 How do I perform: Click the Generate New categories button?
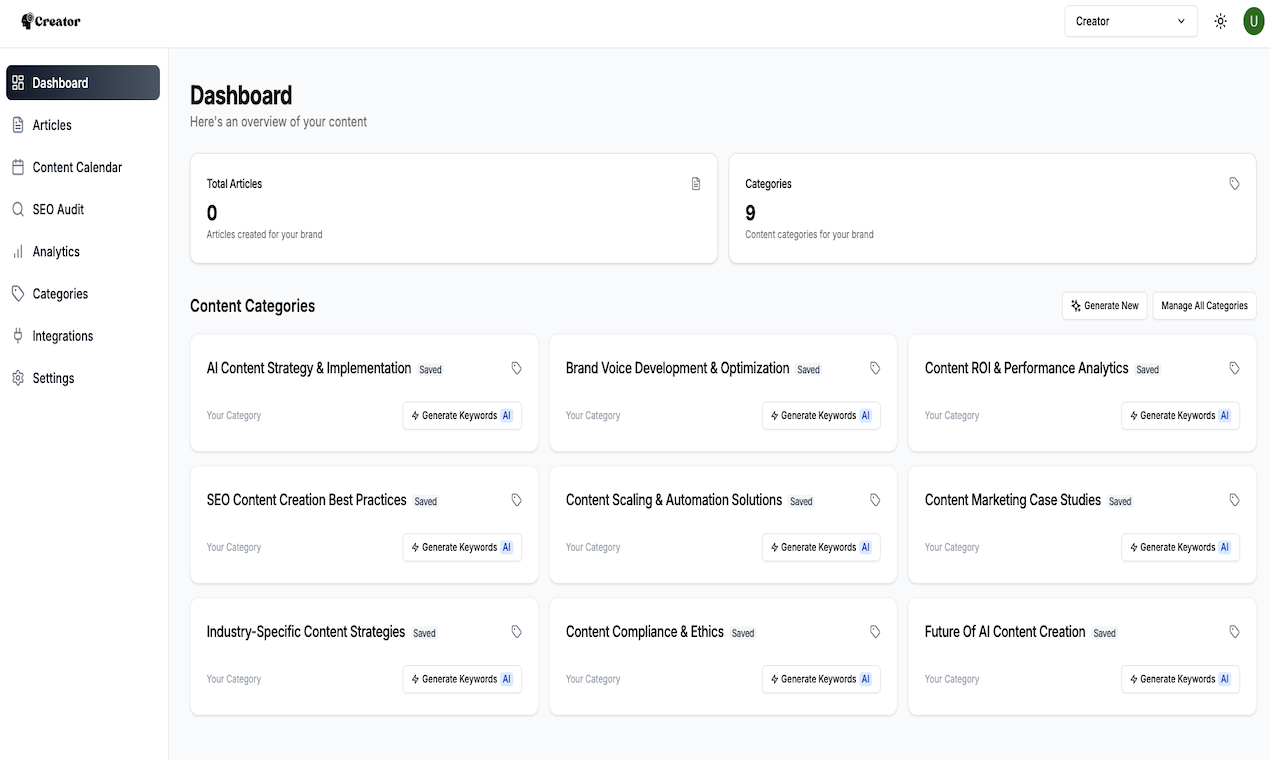[1104, 306]
